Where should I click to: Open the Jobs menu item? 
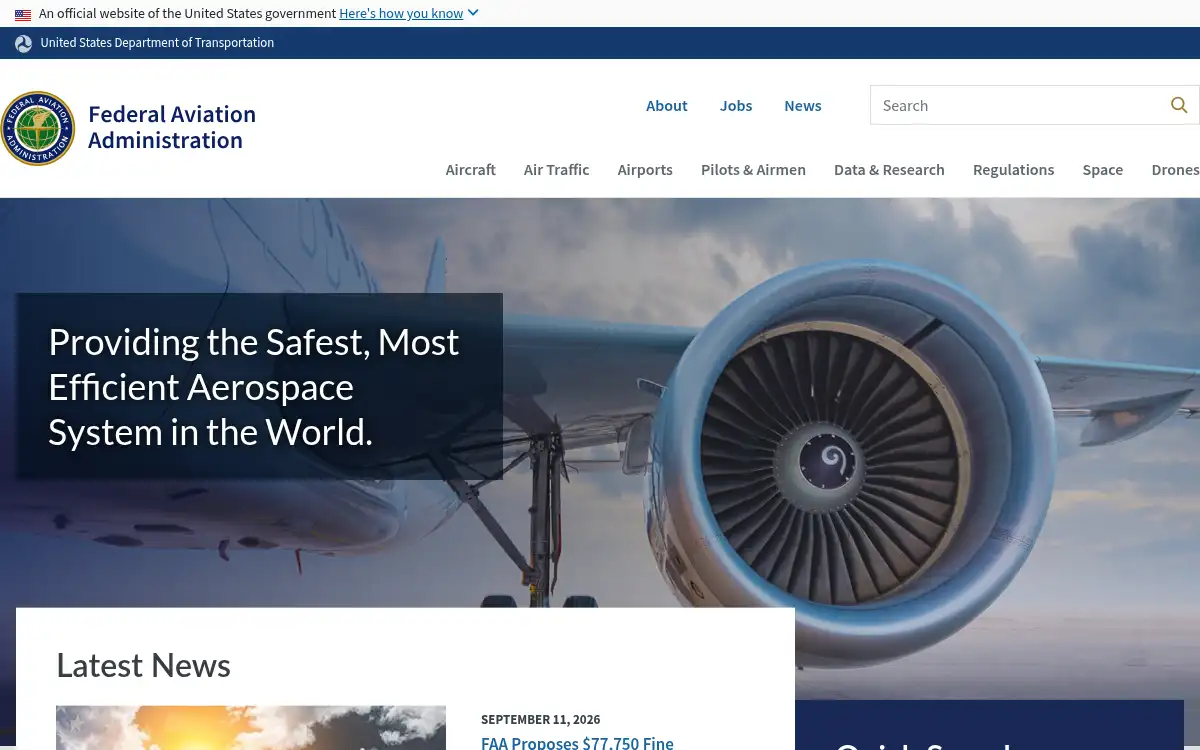[x=736, y=106]
